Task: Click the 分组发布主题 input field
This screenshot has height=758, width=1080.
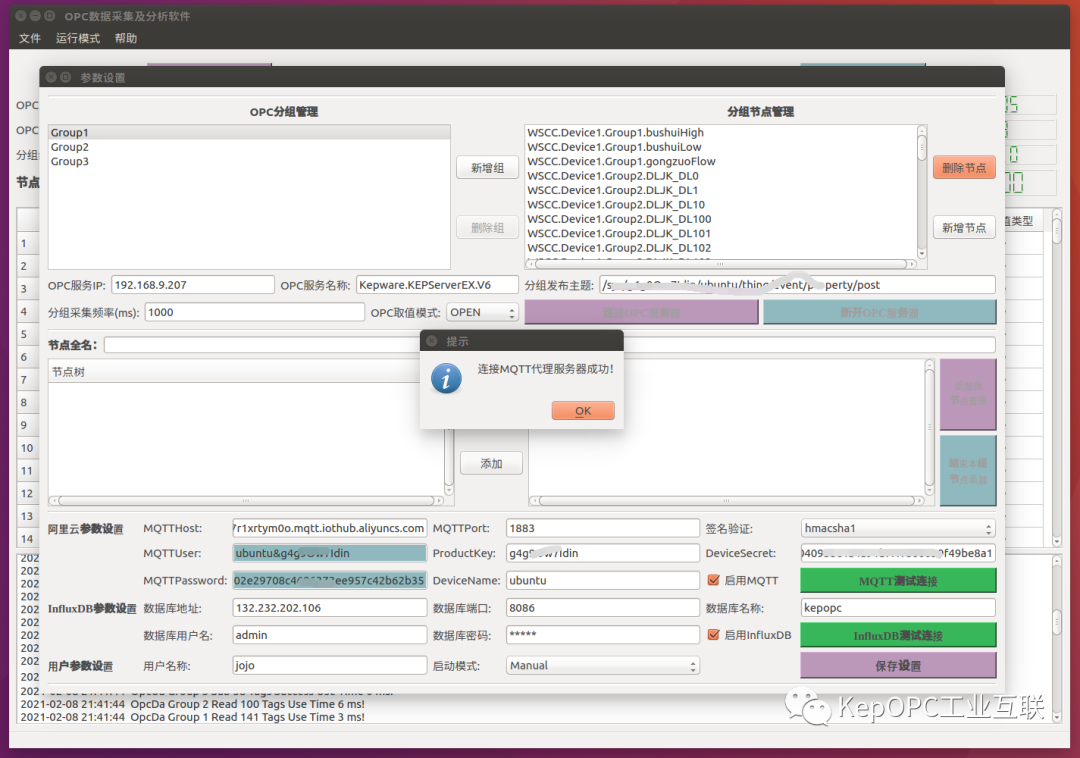Action: pyautogui.click(x=797, y=285)
